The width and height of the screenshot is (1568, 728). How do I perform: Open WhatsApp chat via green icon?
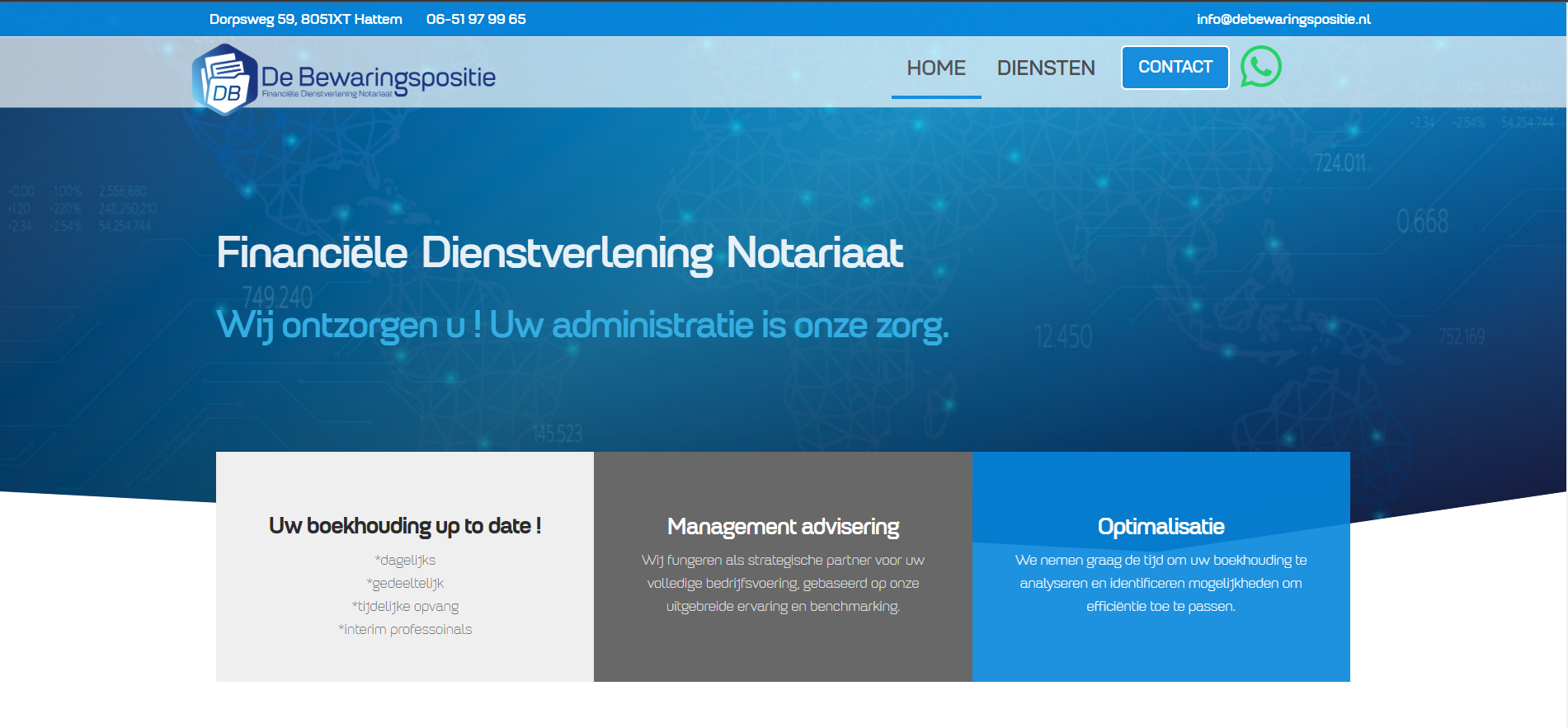tap(1260, 67)
